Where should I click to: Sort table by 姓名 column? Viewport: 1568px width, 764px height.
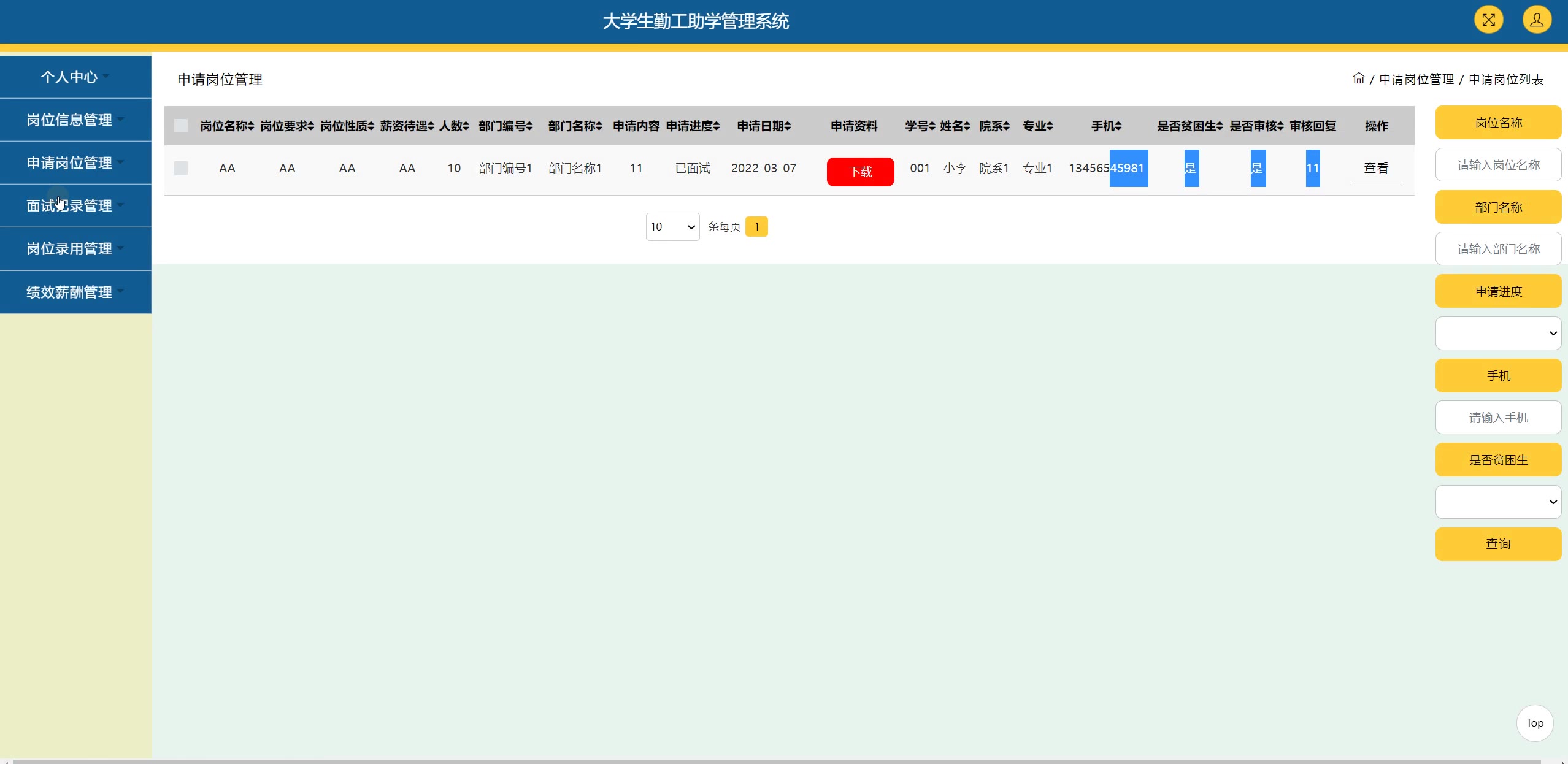click(x=955, y=126)
